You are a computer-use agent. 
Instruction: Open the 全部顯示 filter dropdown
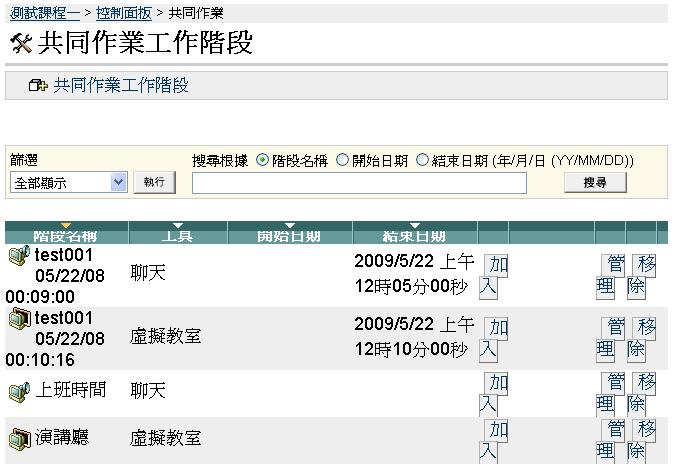[x=68, y=182]
